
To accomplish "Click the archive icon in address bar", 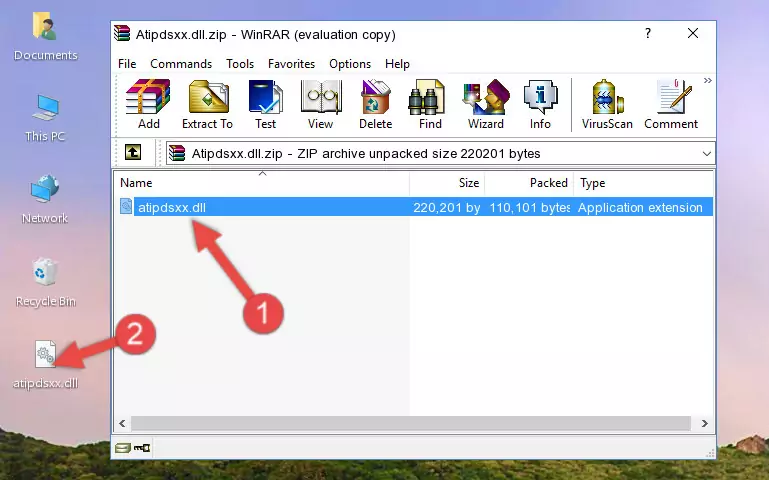I will coord(177,153).
